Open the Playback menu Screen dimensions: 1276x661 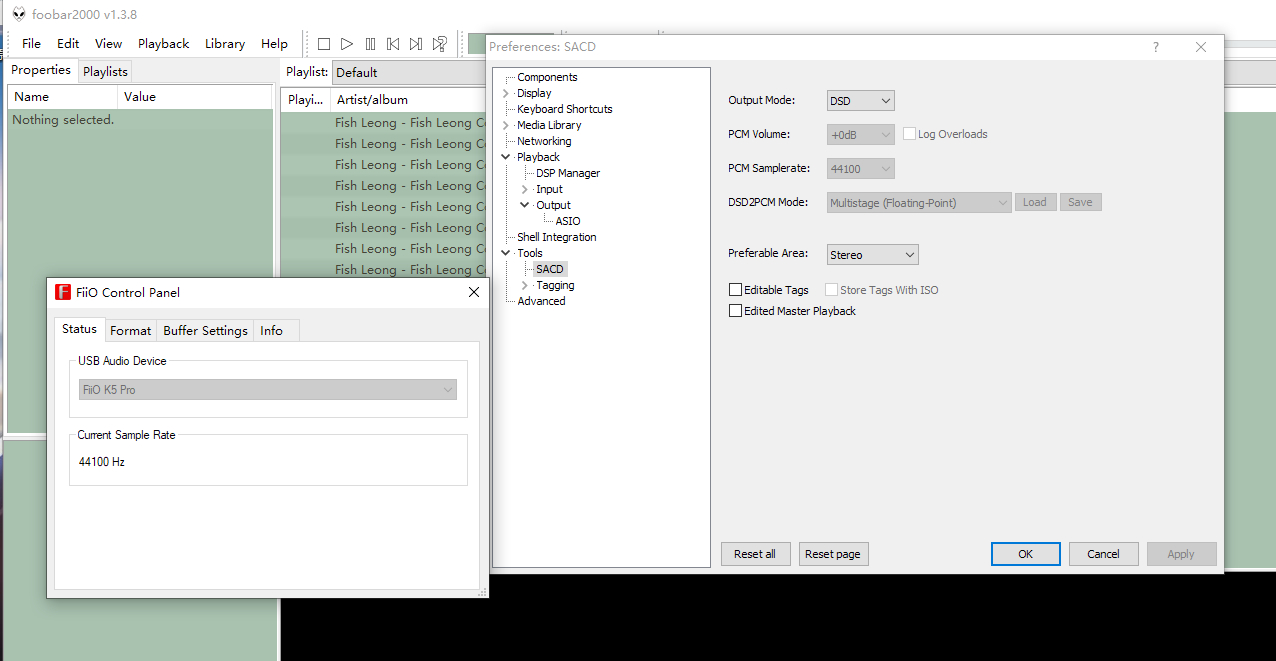[164, 44]
